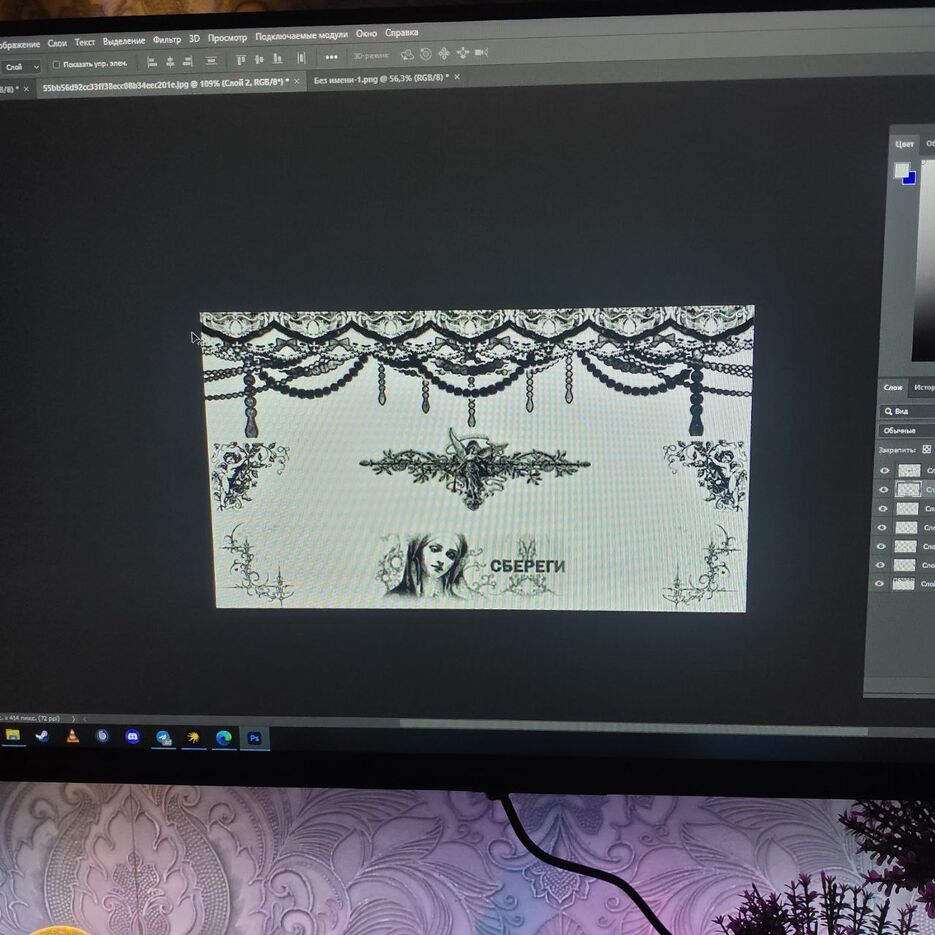The image size is (935, 935).
Task: Toggle visibility of the bottom layer
Action: [881, 584]
